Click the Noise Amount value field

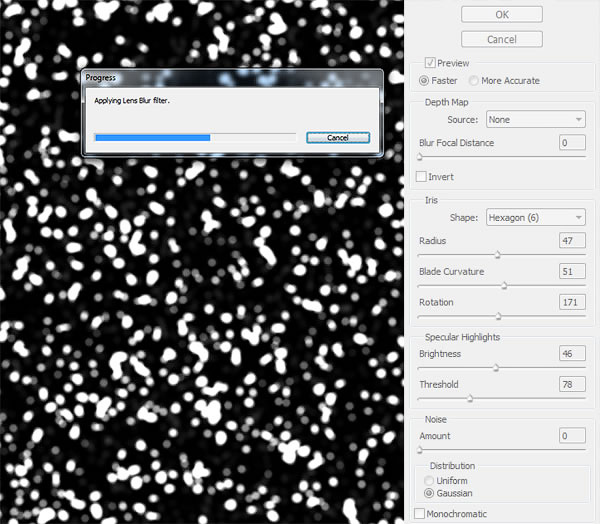572,436
